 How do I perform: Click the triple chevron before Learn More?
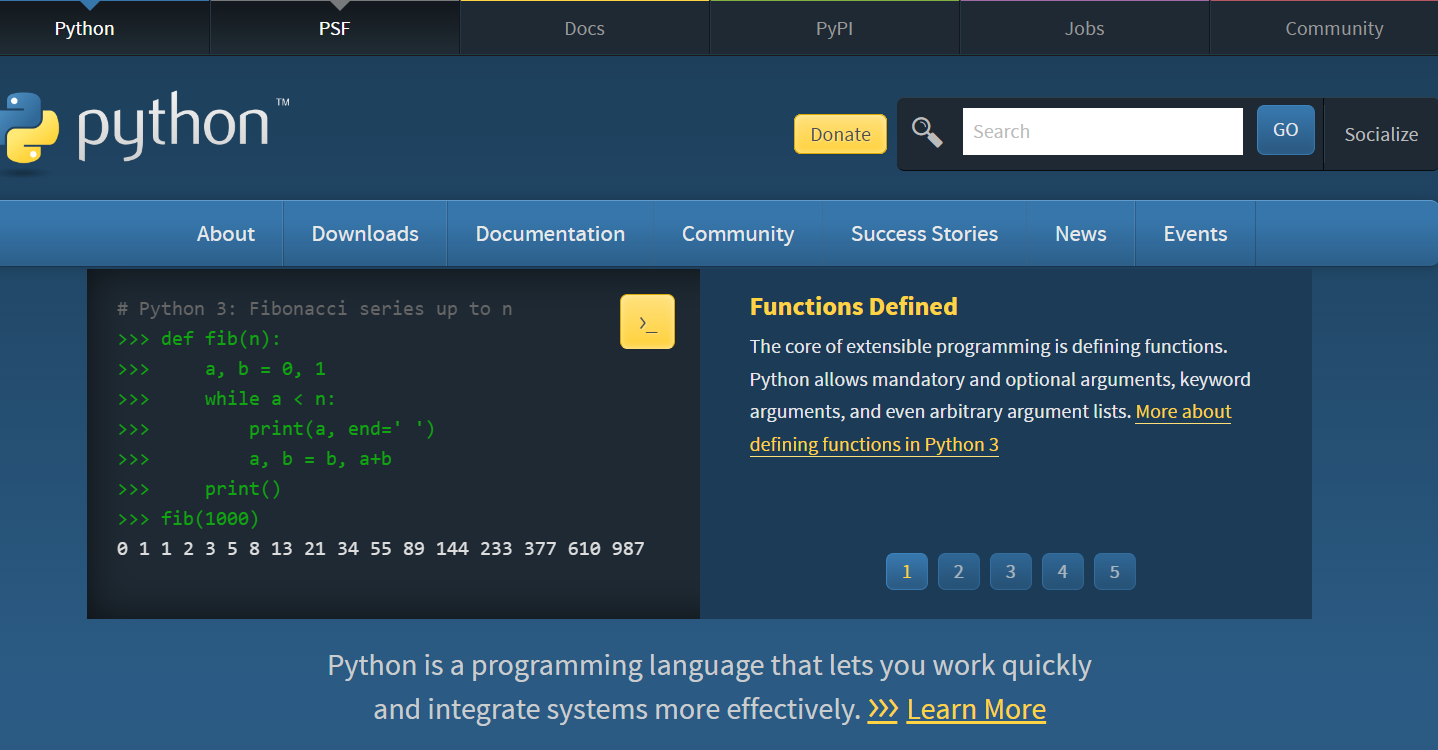click(x=883, y=709)
